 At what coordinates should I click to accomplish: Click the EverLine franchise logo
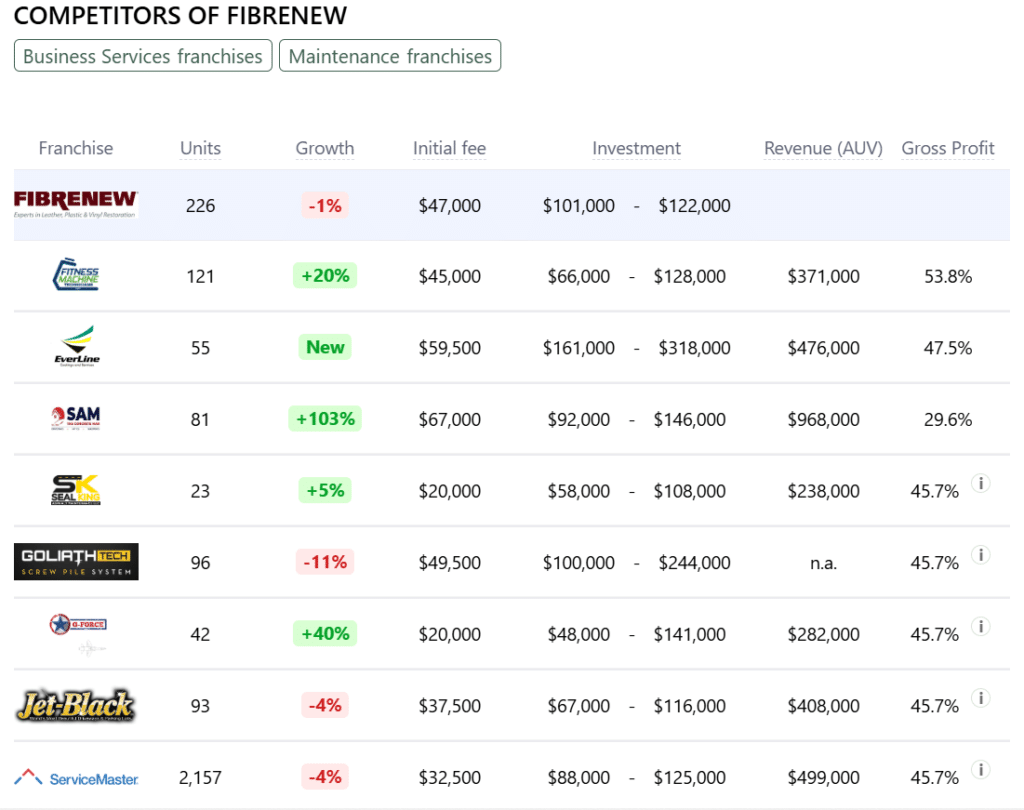click(x=76, y=346)
